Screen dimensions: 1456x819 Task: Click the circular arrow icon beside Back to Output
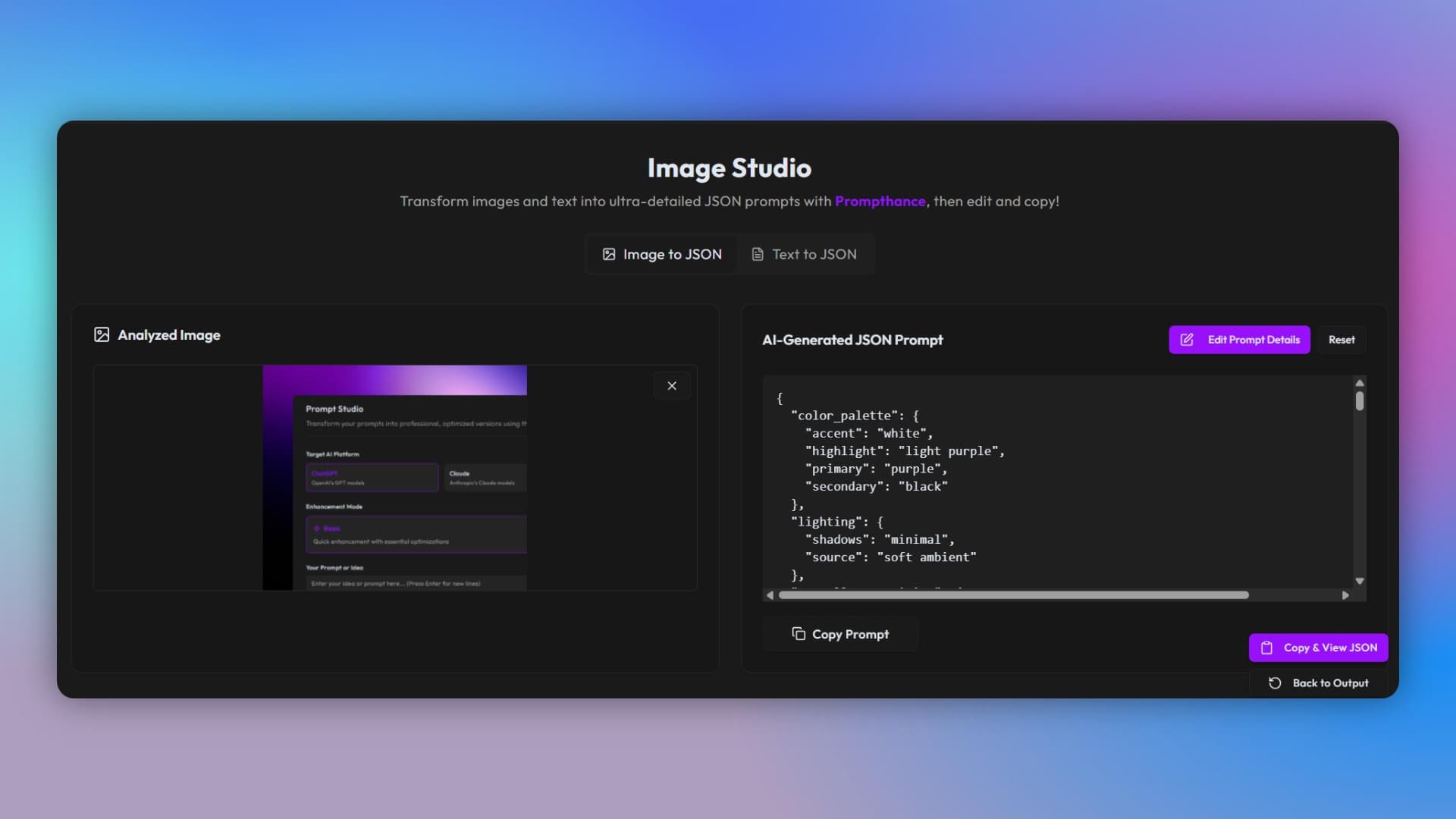1275,683
